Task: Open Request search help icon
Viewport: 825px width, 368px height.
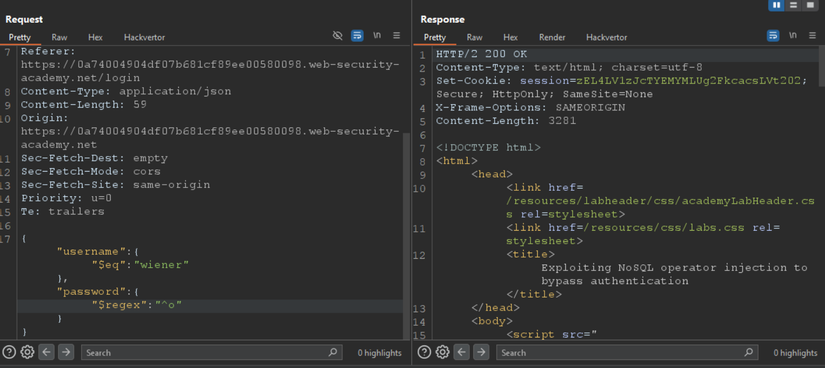Action: click(9, 352)
